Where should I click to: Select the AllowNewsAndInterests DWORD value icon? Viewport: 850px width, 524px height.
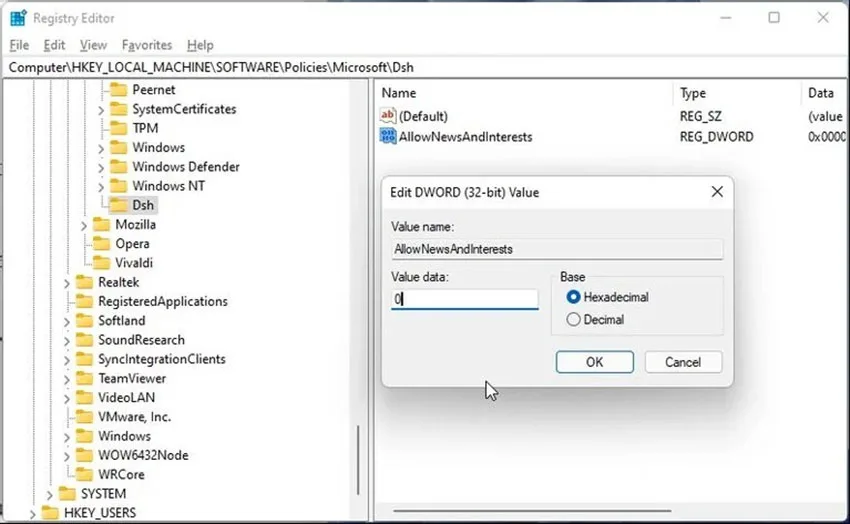[x=388, y=137]
